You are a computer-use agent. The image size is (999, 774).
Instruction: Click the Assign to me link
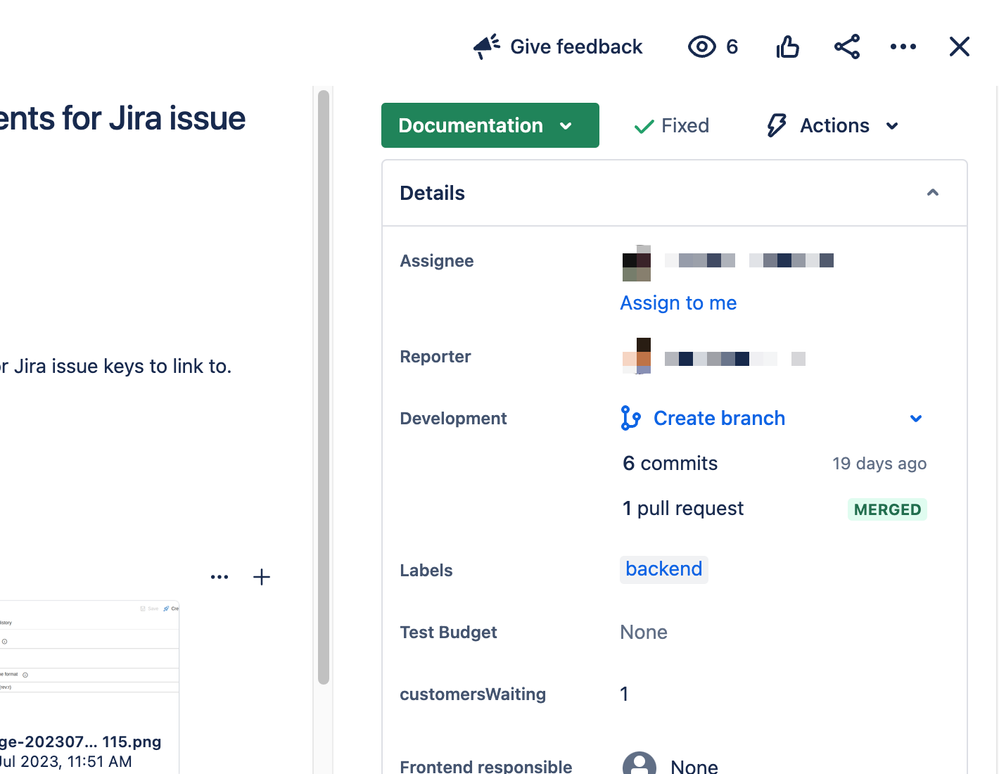pyautogui.click(x=678, y=303)
